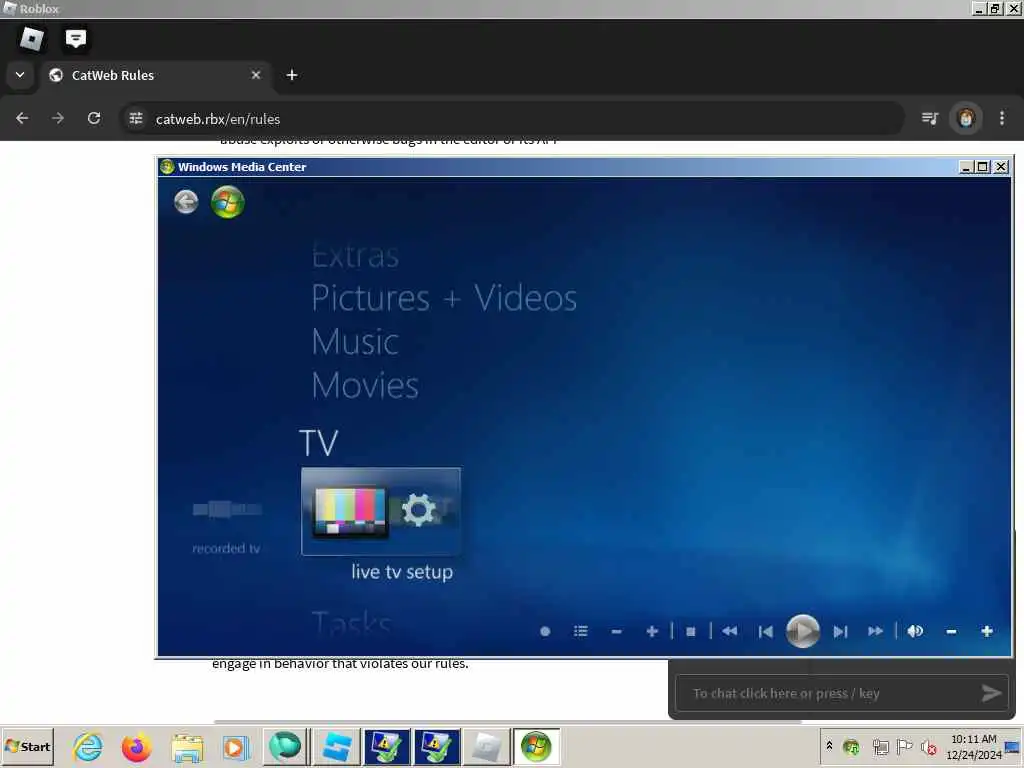Go forward in the CatWeb browser
Image resolution: width=1024 pixels, height=768 pixels.
click(58, 118)
